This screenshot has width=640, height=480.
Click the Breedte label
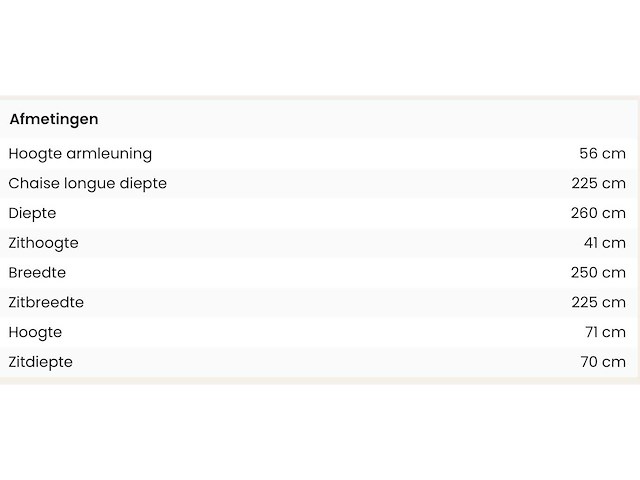(x=37, y=272)
